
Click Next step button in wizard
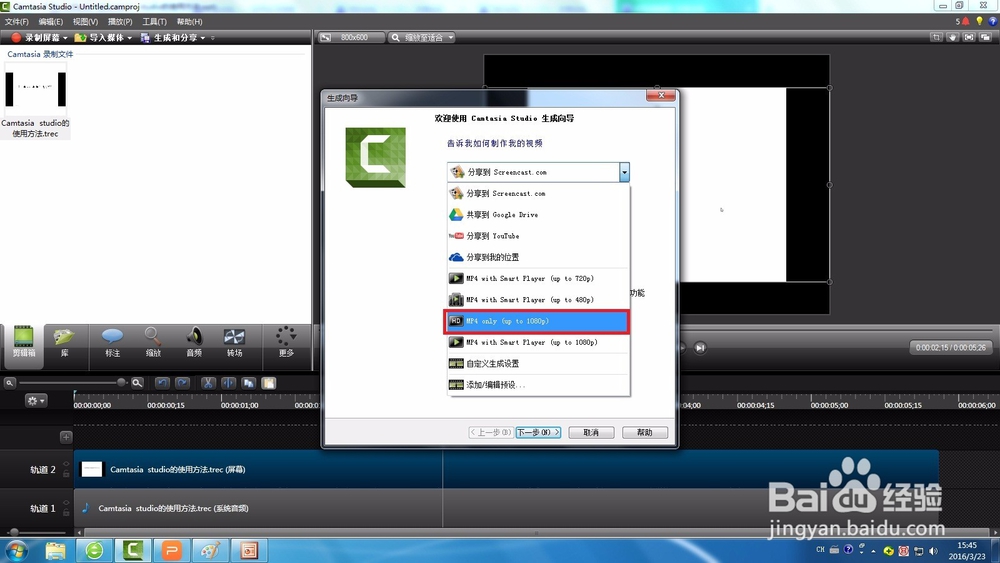click(x=538, y=432)
